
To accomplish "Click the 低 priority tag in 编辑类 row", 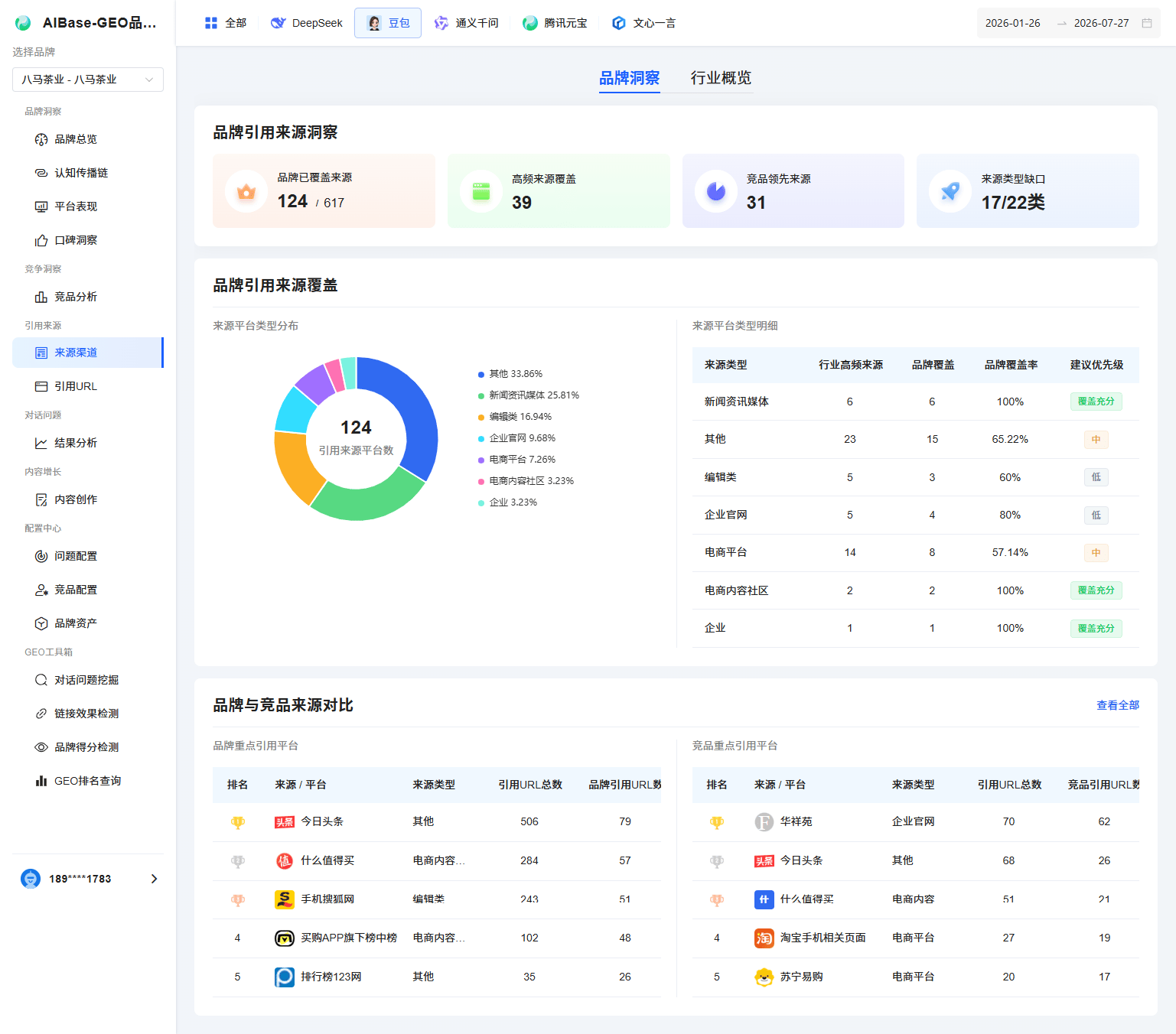I will (x=1096, y=477).
